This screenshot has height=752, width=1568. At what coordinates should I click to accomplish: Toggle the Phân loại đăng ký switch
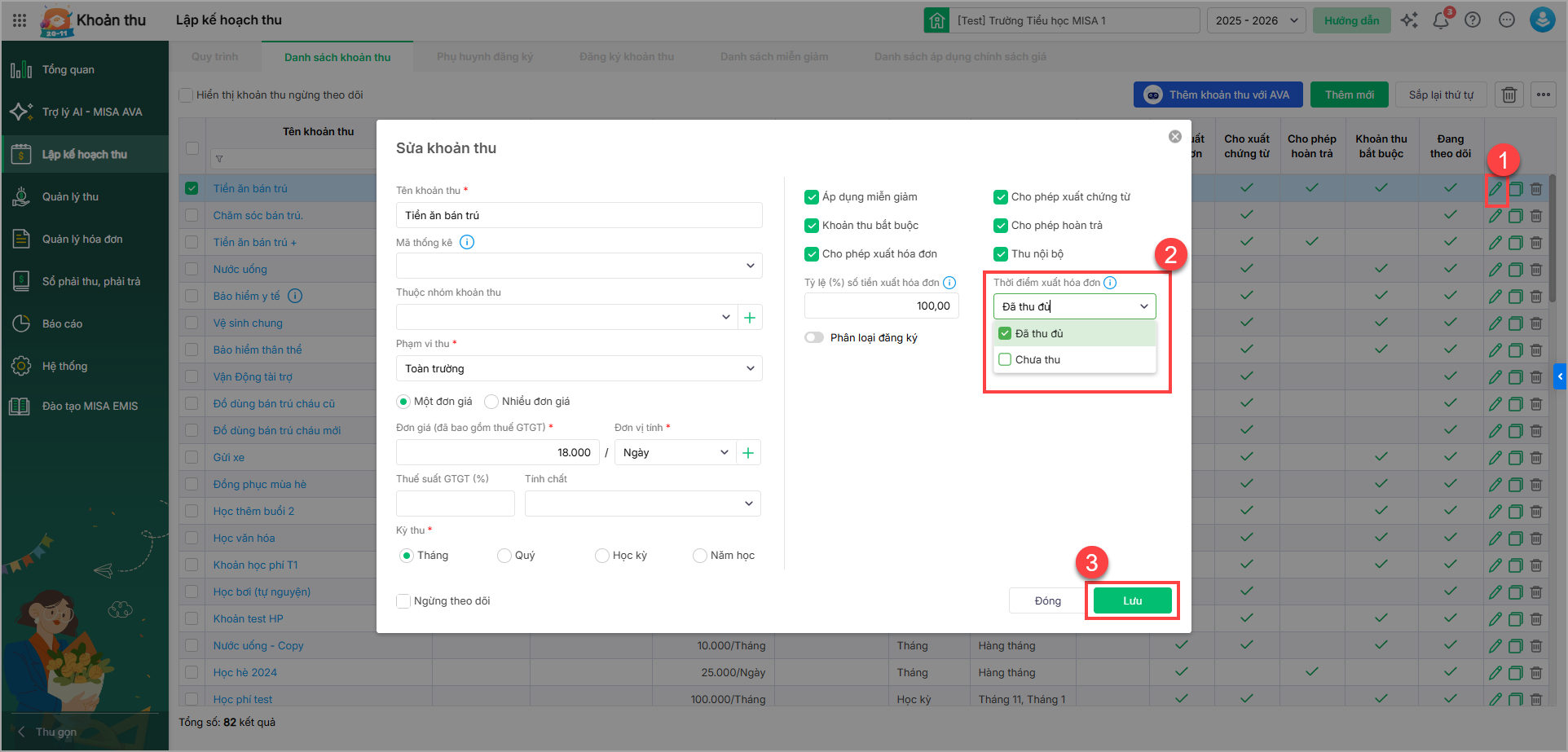pos(814,337)
